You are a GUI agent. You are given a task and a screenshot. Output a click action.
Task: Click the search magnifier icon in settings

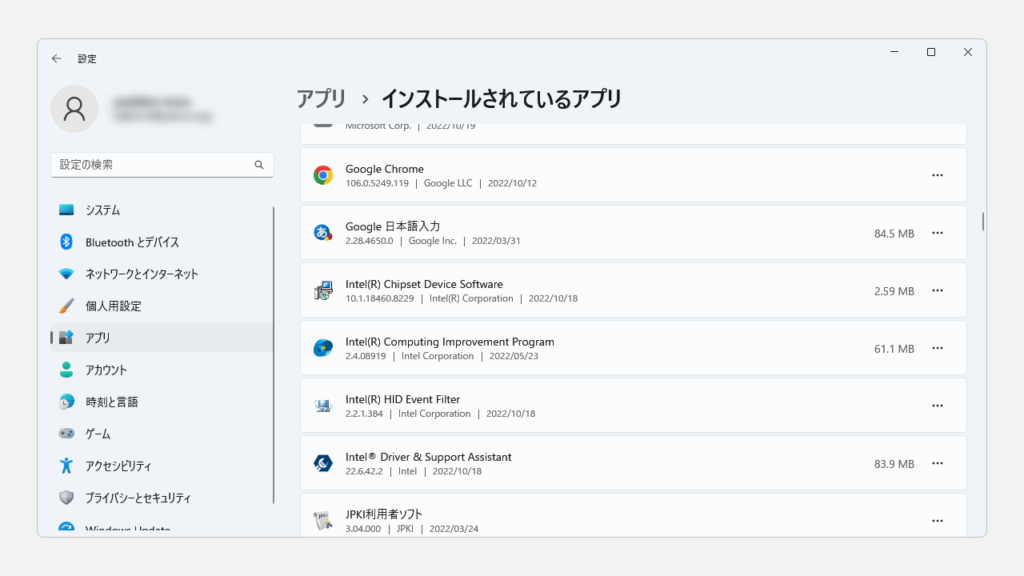click(259, 165)
